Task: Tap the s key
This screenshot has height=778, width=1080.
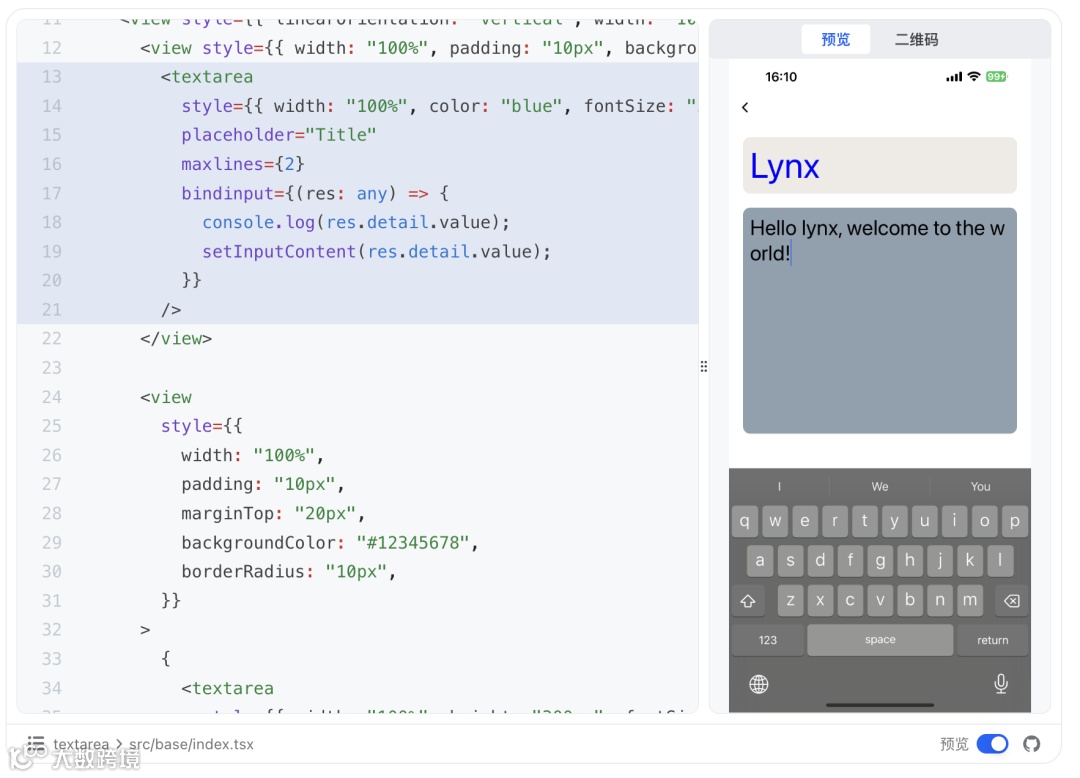Action: pyautogui.click(x=790, y=560)
